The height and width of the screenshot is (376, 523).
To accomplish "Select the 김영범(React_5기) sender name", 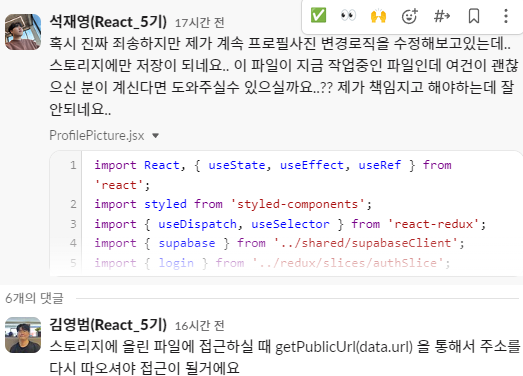I will (x=108, y=325).
